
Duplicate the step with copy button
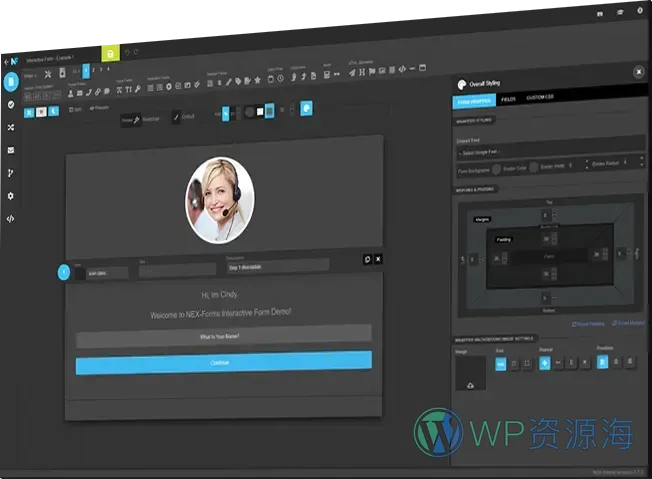(x=367, y=259)
